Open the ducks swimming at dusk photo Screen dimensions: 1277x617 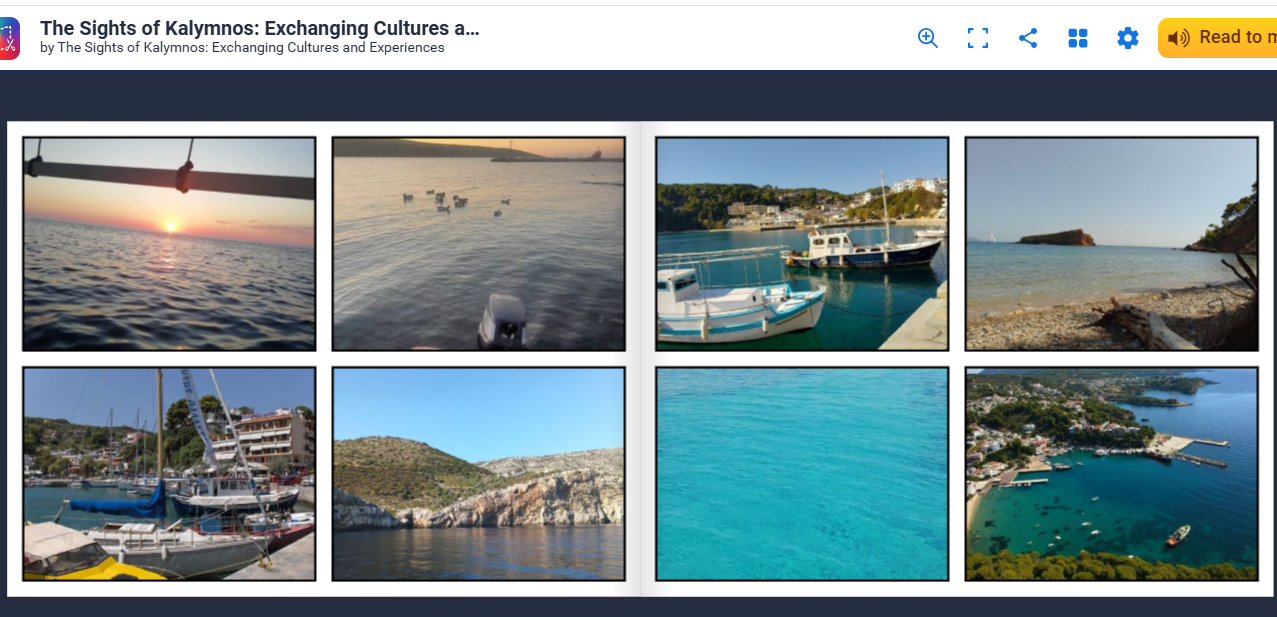[x=479, y=244]
